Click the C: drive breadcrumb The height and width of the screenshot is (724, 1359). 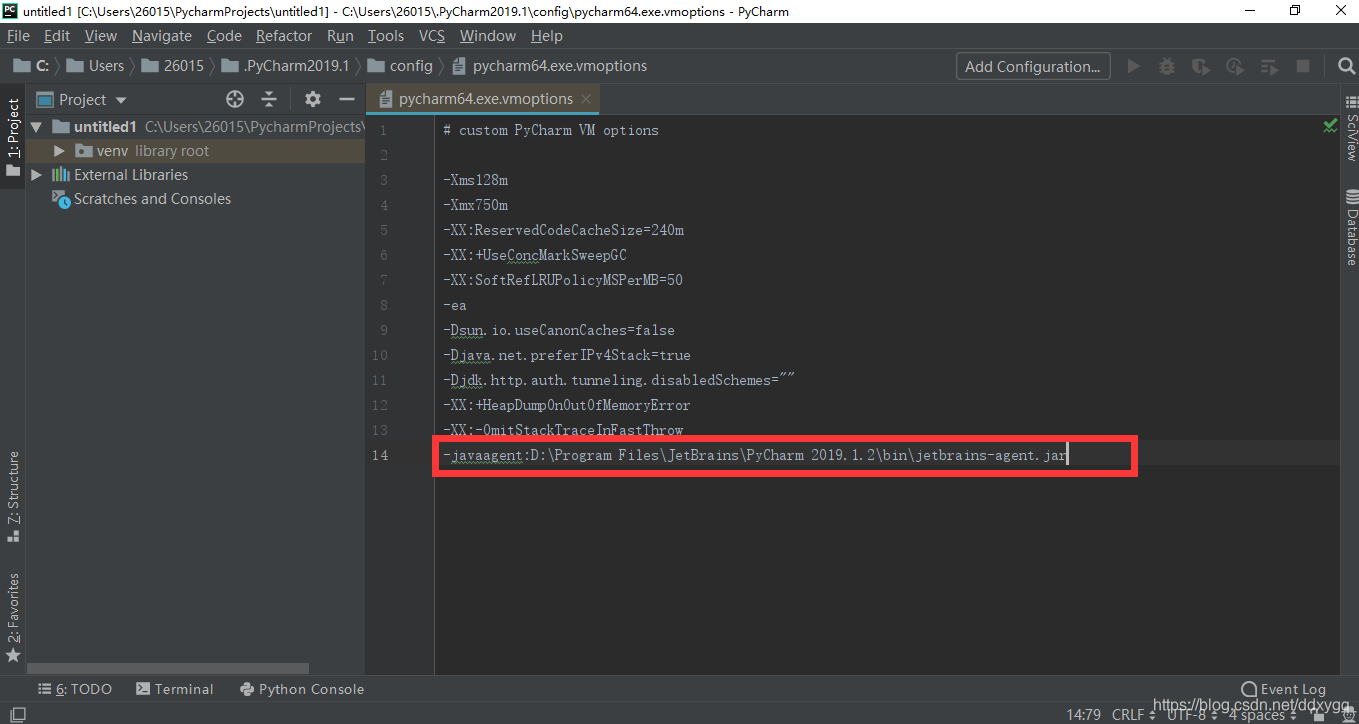pyautogui.click(x=31, y=66)
